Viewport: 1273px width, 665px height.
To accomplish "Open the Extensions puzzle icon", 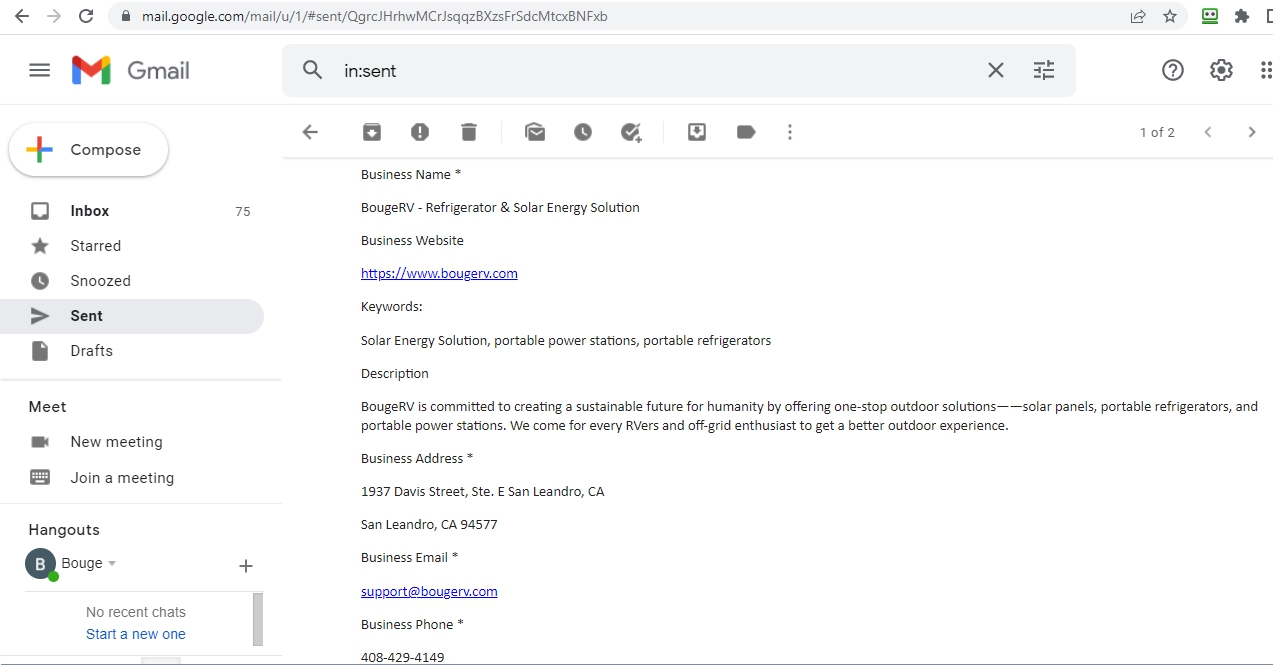I will tap(1242, 16).
